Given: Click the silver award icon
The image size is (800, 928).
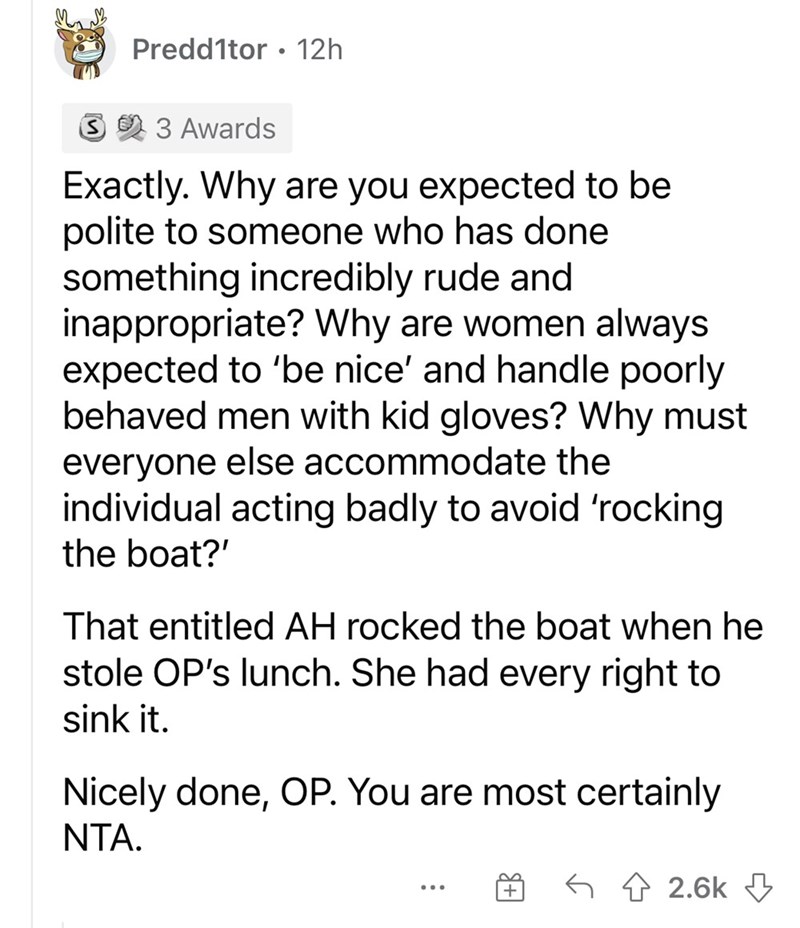Looking at the screenshot, I should (x=91, y=128).
